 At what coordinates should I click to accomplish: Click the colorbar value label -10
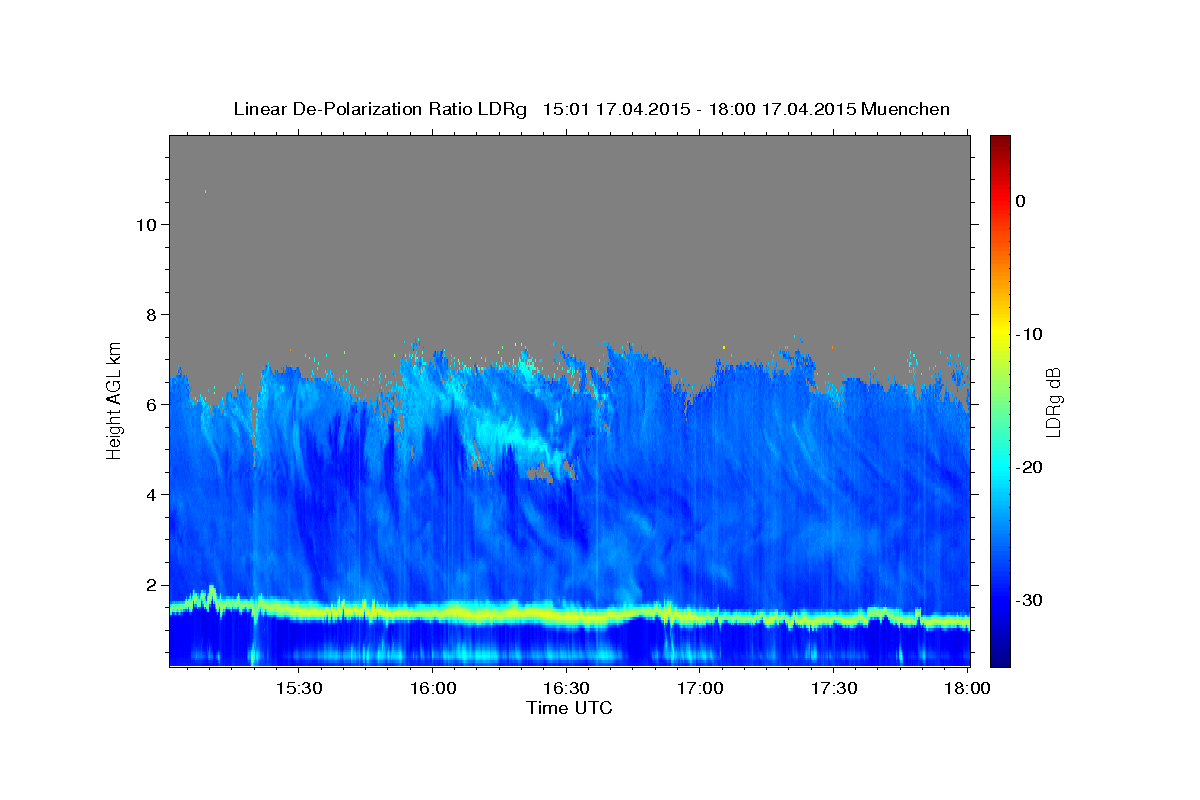(1029, 334)
